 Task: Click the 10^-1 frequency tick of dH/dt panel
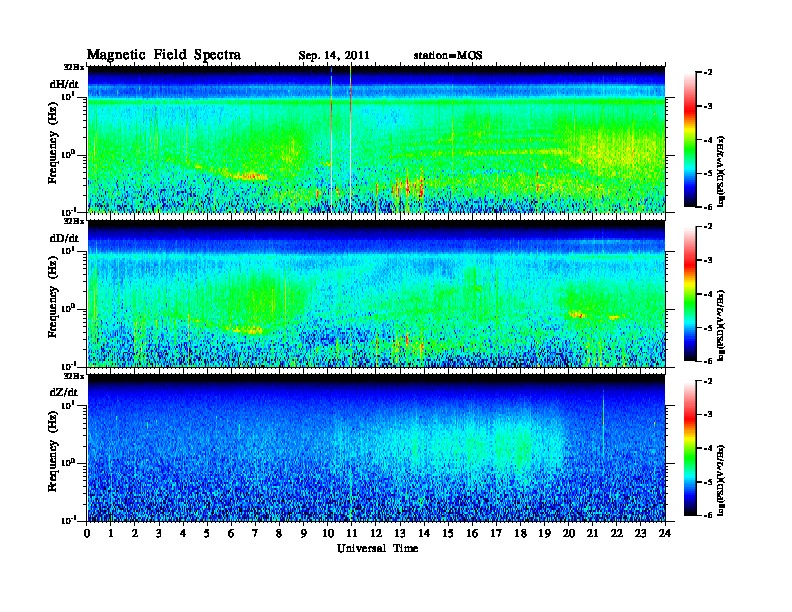[x=68, y=211]
